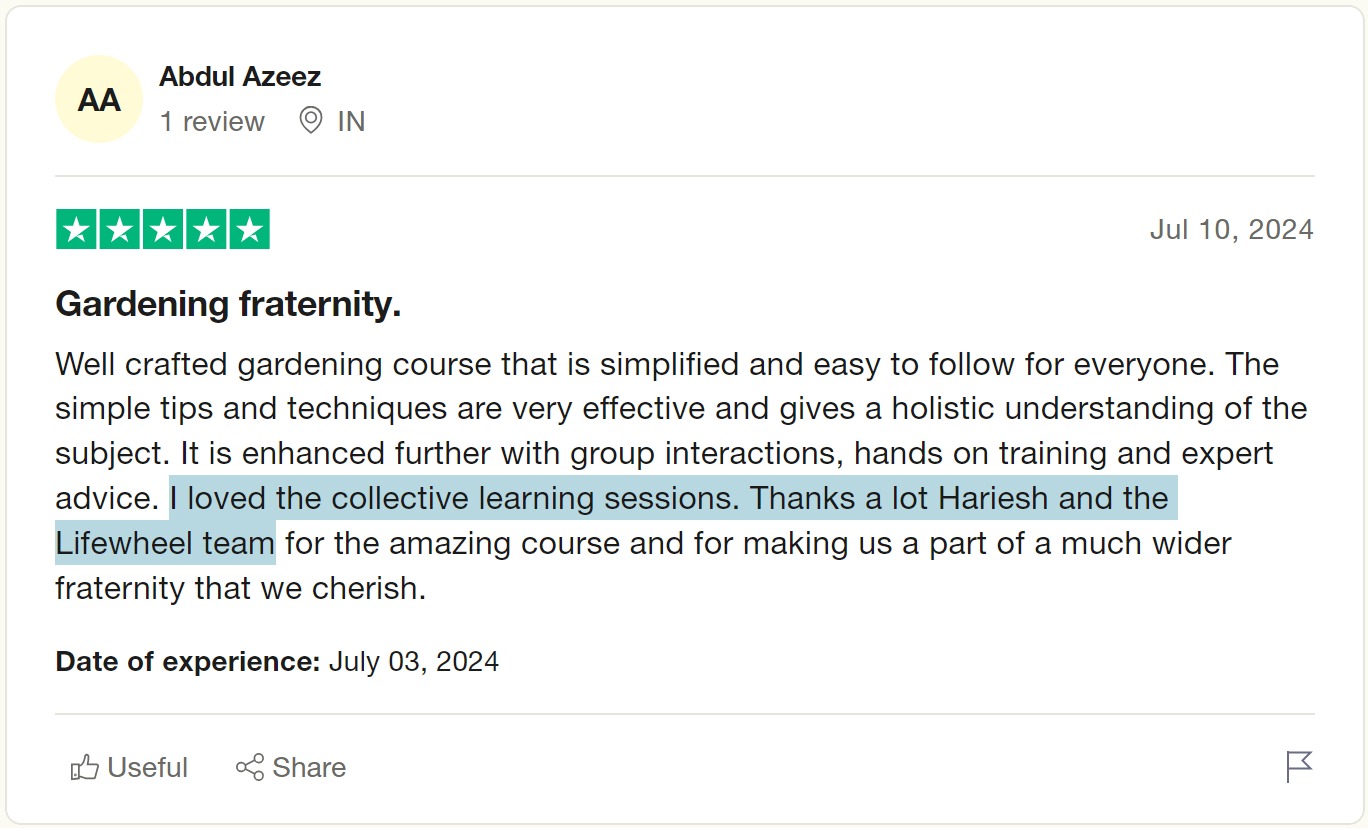This screenshot has height=828, width=1368.
Task: Click the fourth green rating star
Action: click(206, 230)
